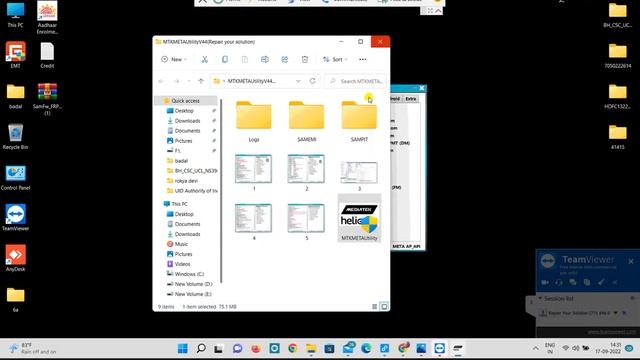Open TeamViewer desktop shortcut
Image resolution: width=640 pixels, height=360 pixels.
pyautogui.click(x=15, y=218)
